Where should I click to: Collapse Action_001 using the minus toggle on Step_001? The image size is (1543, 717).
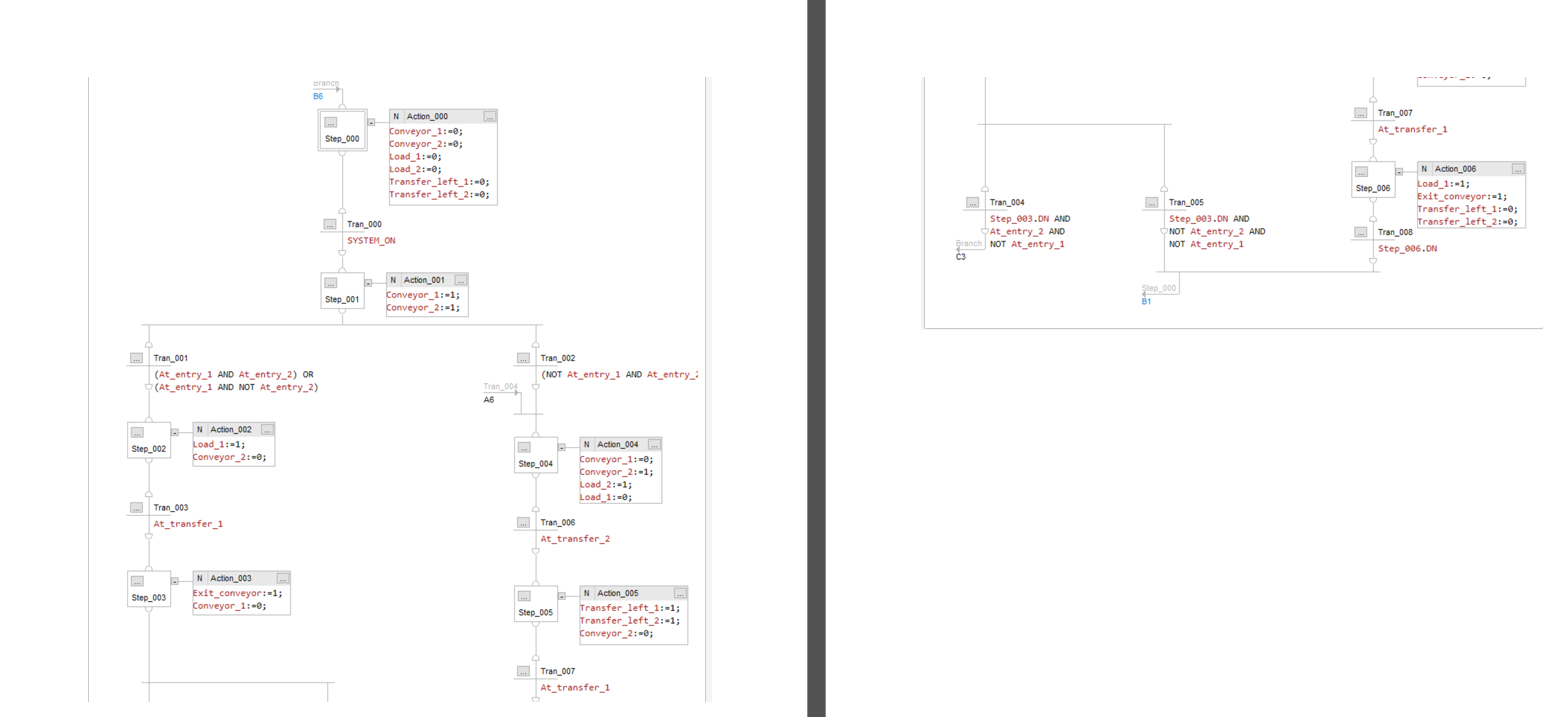[x=370, y=281]
